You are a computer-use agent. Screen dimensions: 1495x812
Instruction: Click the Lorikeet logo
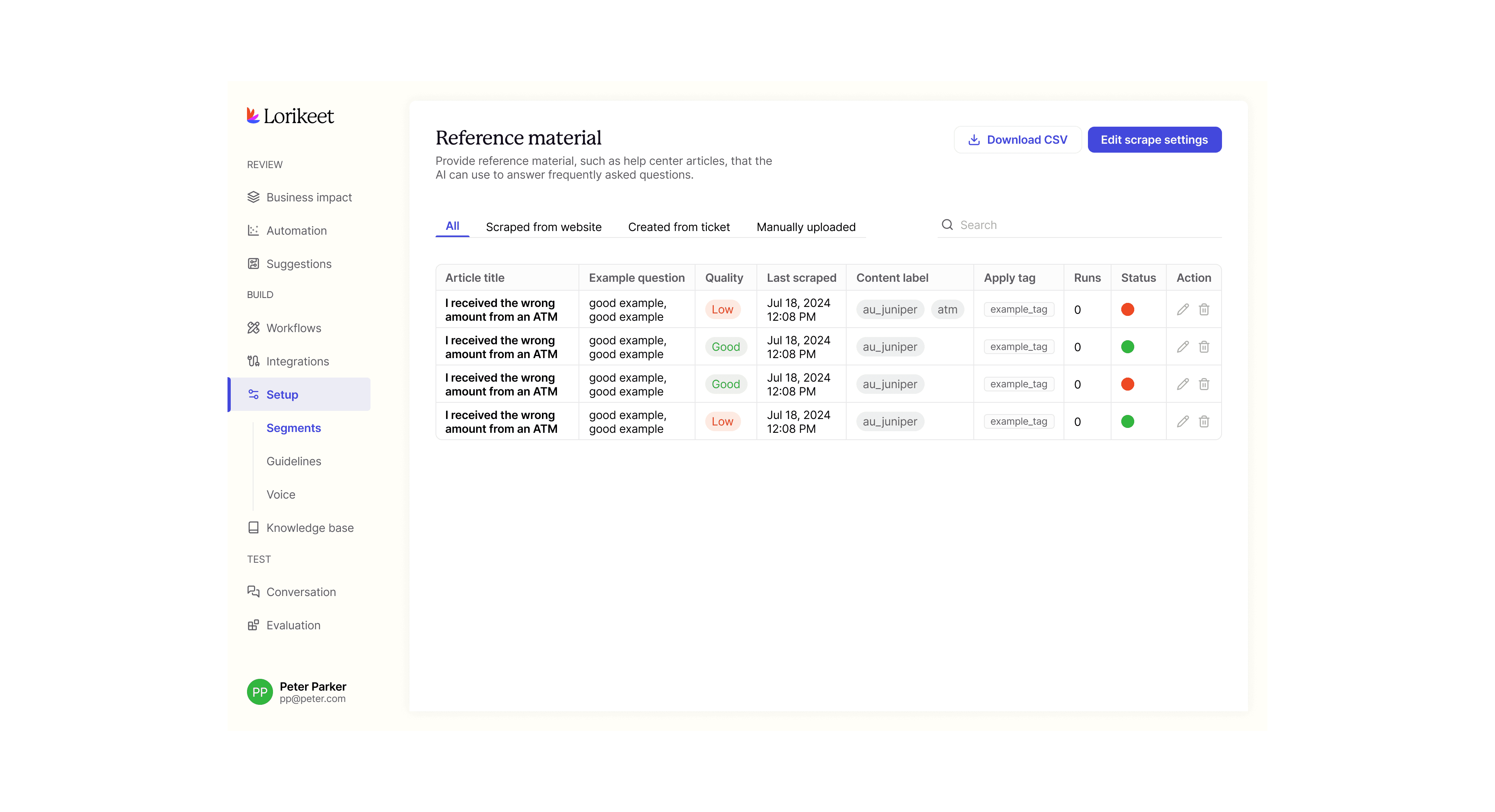(x=290, y=115)
